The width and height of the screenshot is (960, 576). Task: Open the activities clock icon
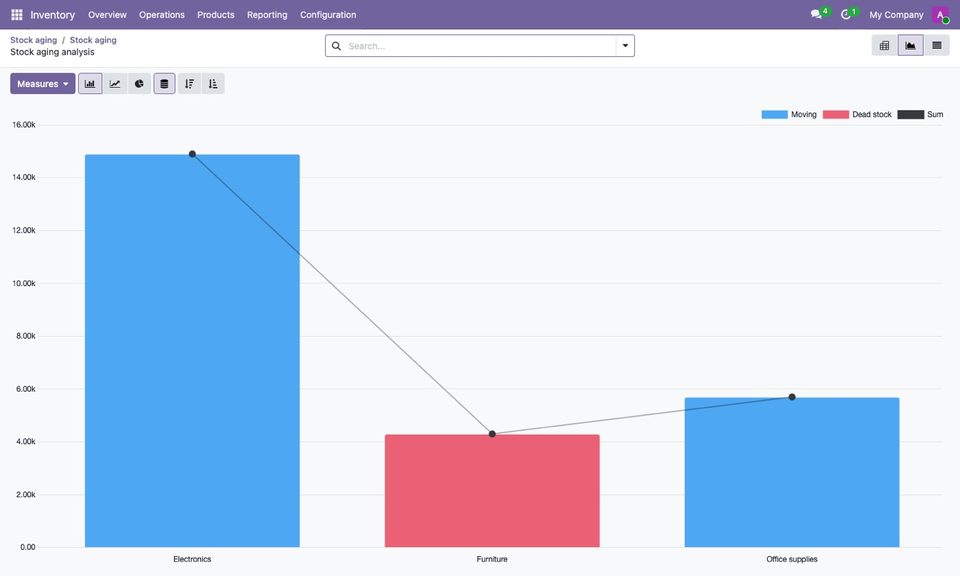pos(846,14)
